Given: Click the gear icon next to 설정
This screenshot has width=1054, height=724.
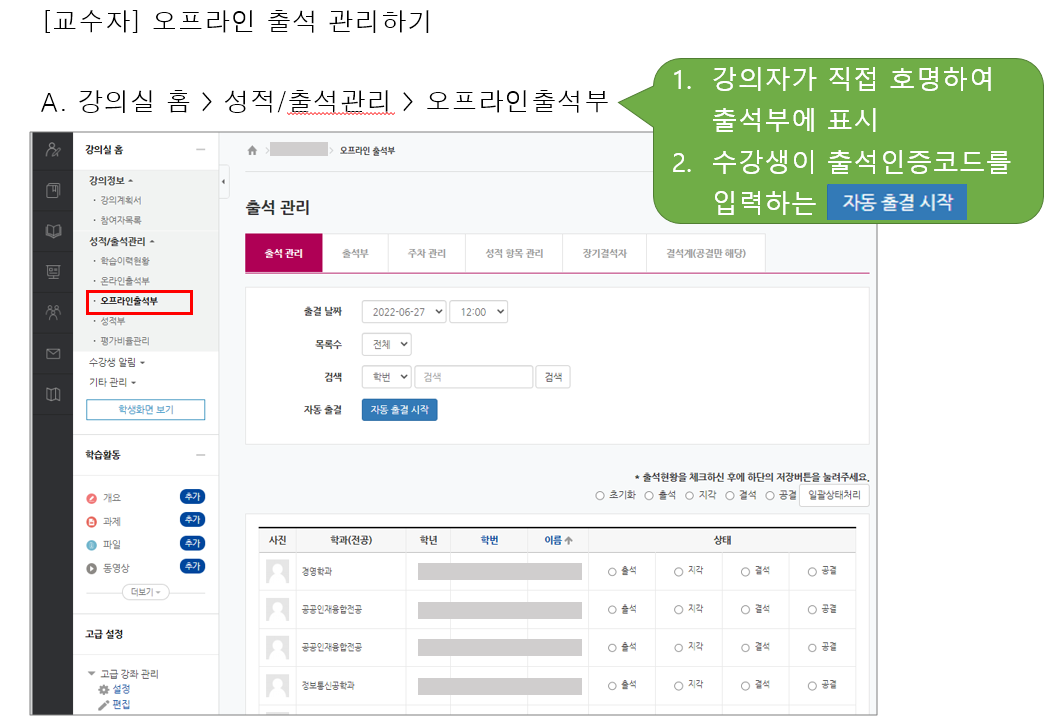Looking at the screenshot, I should pos(103,690).
